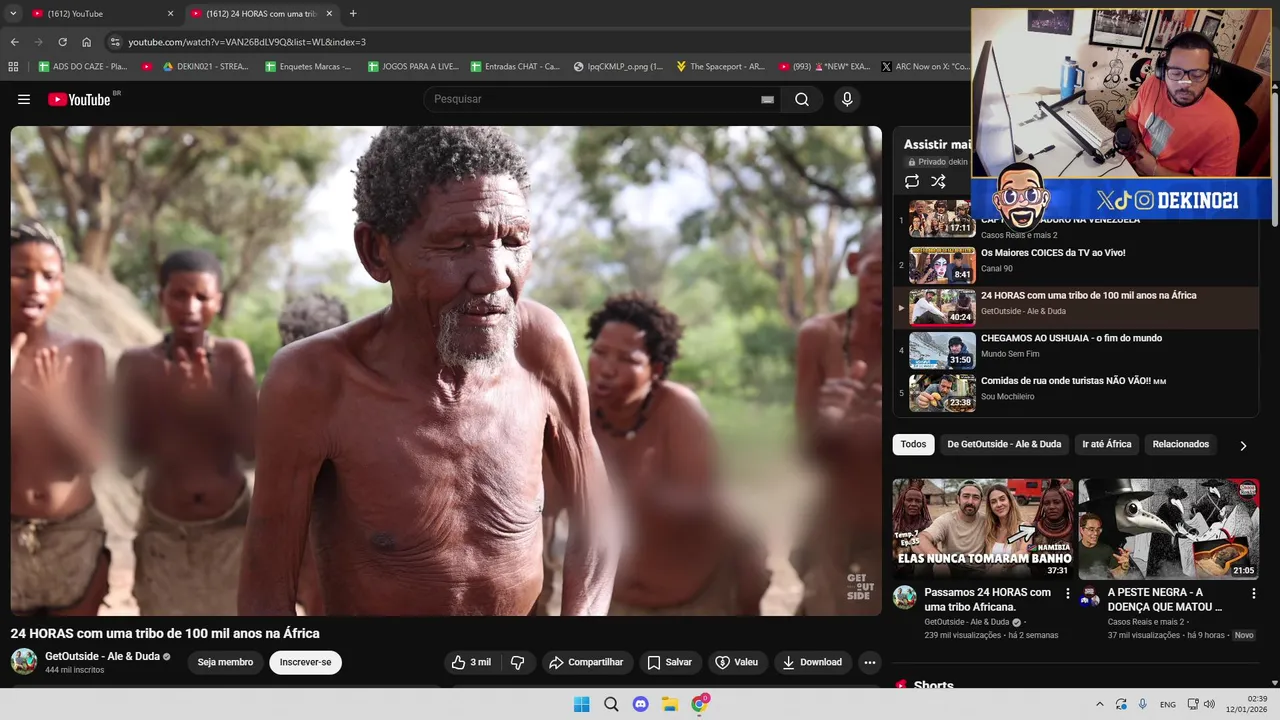Click the Seja membro button
Viewport: 1280px width, 720px height.
[225, 662]
